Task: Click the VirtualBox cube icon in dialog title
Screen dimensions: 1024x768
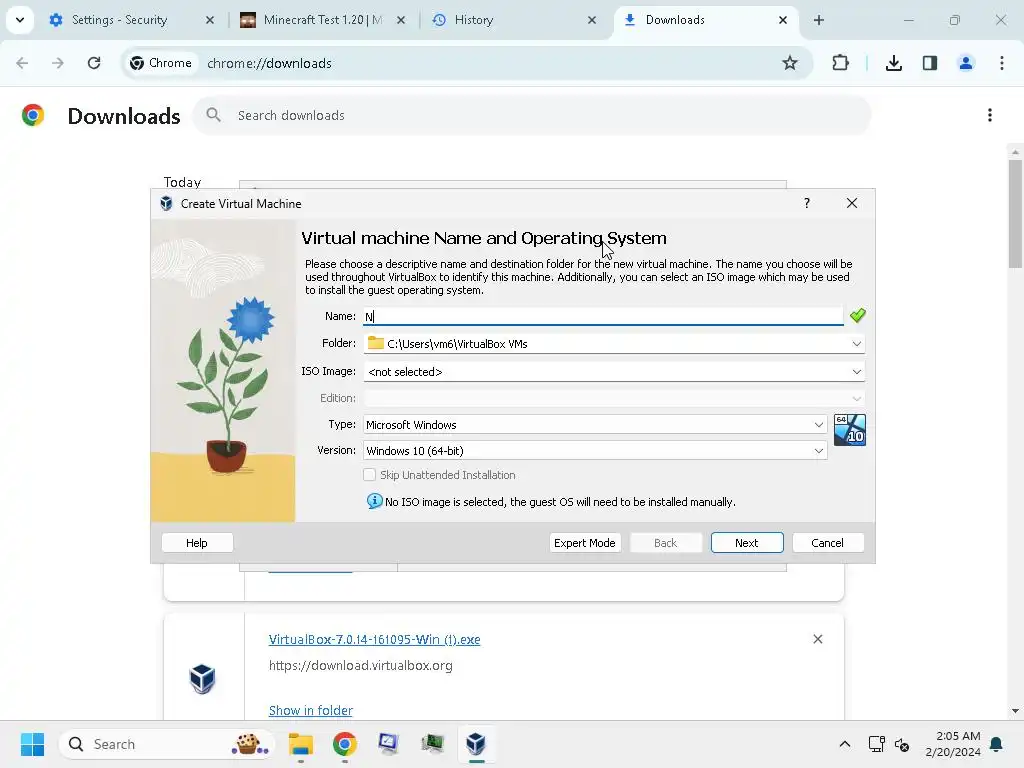Action: 167,203
